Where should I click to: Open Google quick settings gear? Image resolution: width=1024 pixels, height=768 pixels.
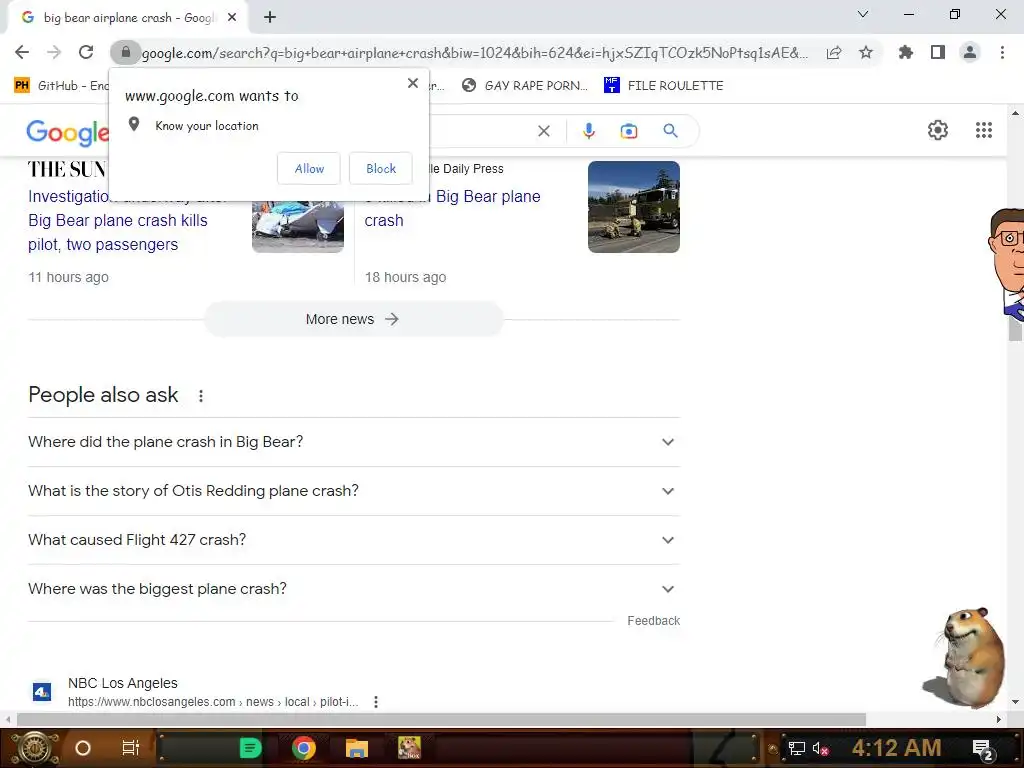click(x=938, y=130)
